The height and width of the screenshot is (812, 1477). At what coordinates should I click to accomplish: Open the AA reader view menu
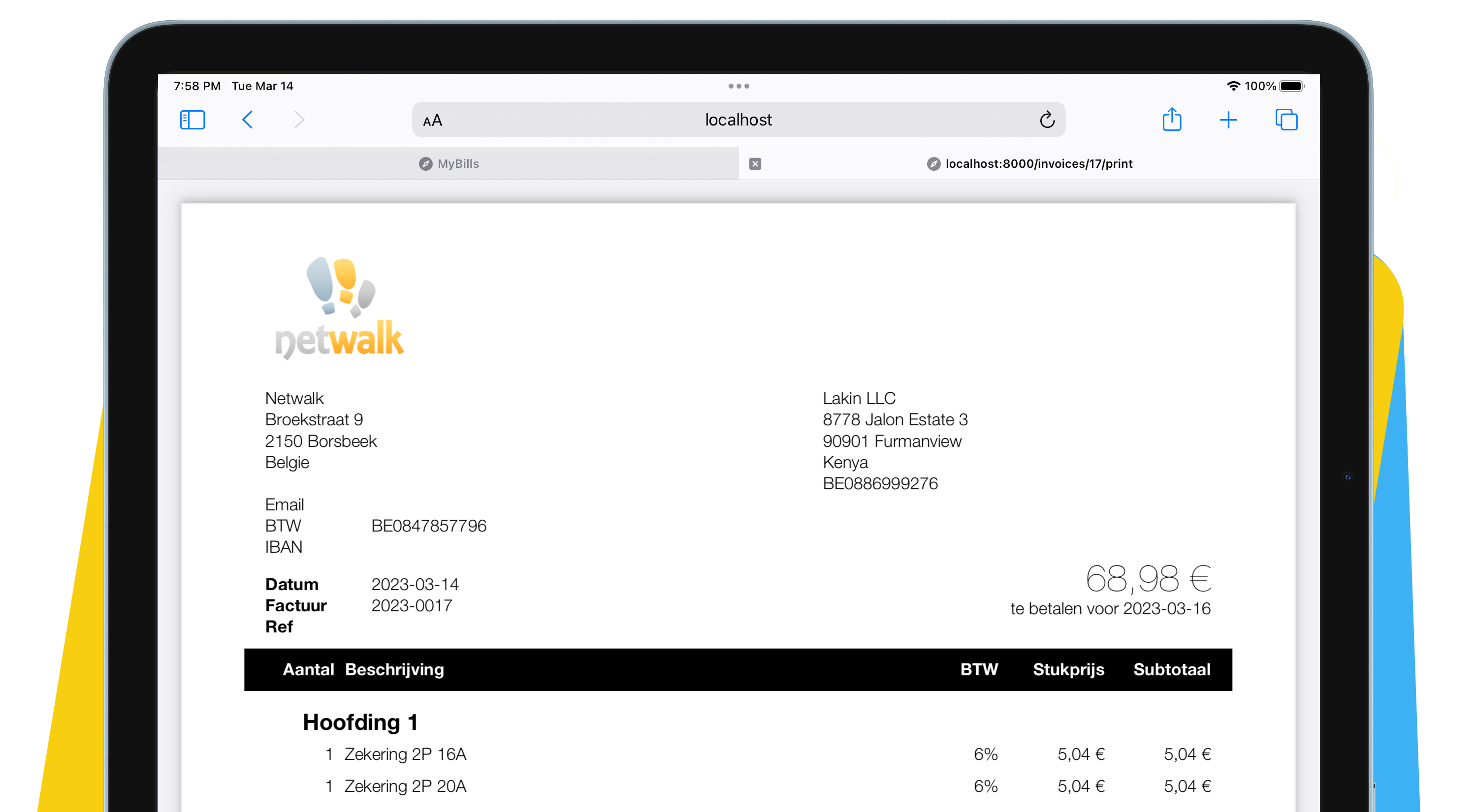pos(432,121)
